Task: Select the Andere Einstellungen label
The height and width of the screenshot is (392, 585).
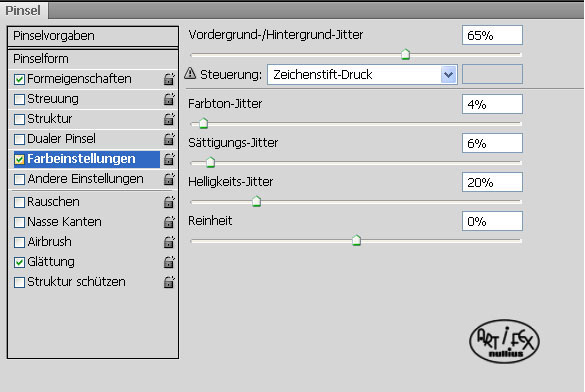Action: click(x=85, y=179)
